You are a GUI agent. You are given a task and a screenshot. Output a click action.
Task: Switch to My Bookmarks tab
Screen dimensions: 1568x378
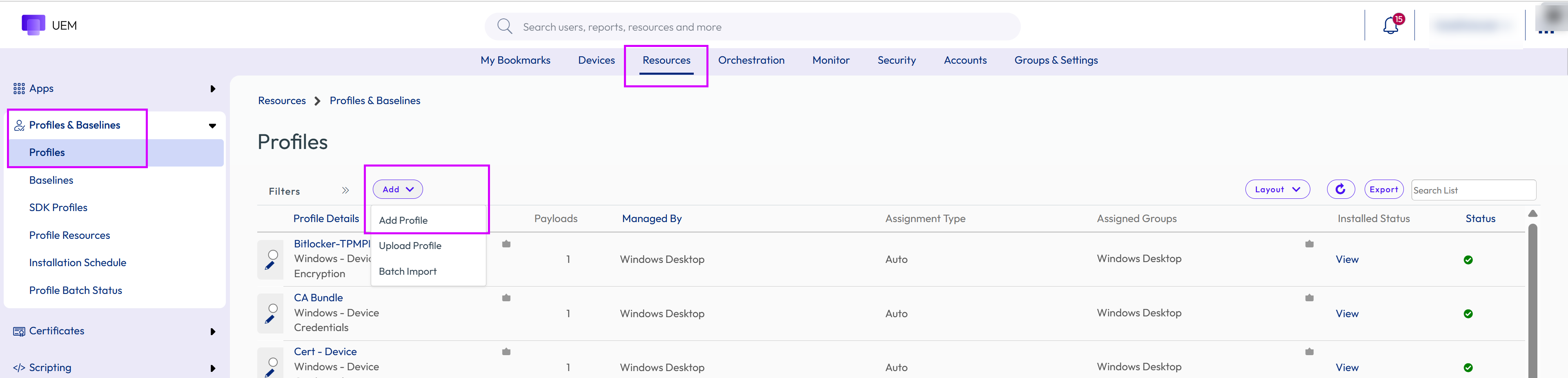[515, 60]
